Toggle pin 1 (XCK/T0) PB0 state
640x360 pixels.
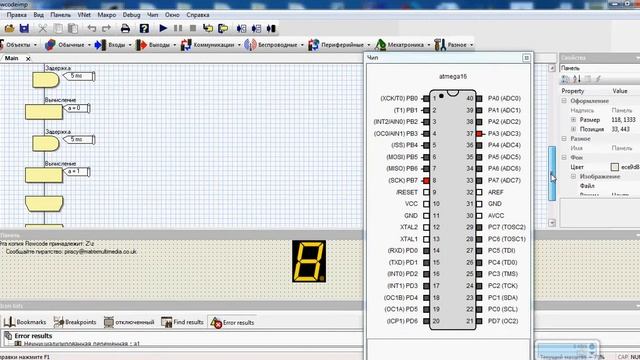coord(426,98)
